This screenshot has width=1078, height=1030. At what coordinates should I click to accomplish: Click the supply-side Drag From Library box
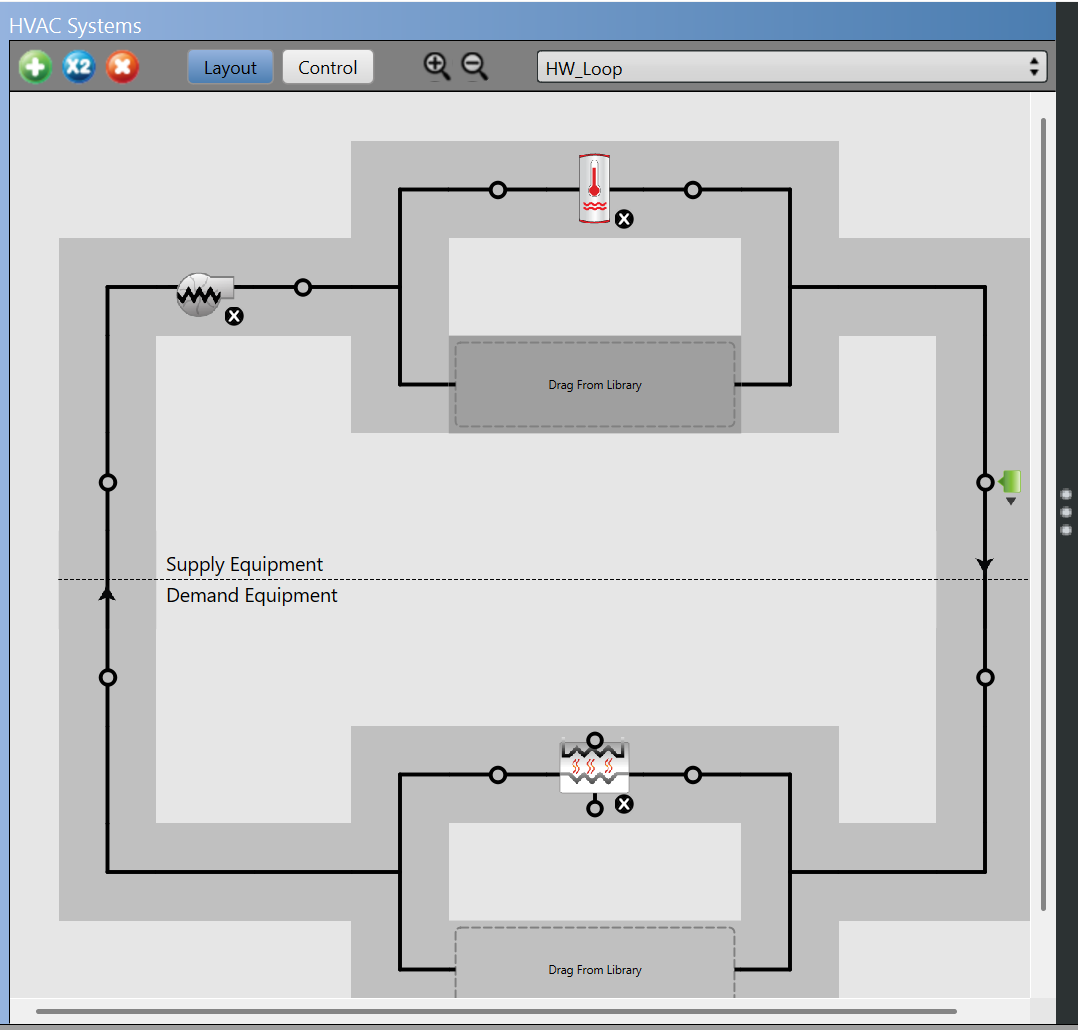pos(595,385)
